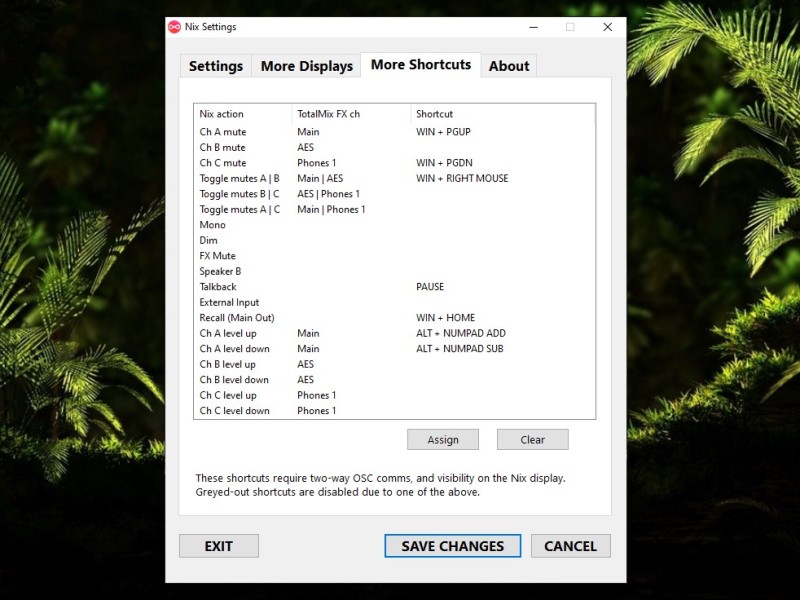This screenshot has width=800, height=600.
Task: Switch to the Settings tab
Action: click(x=214, y=65)
